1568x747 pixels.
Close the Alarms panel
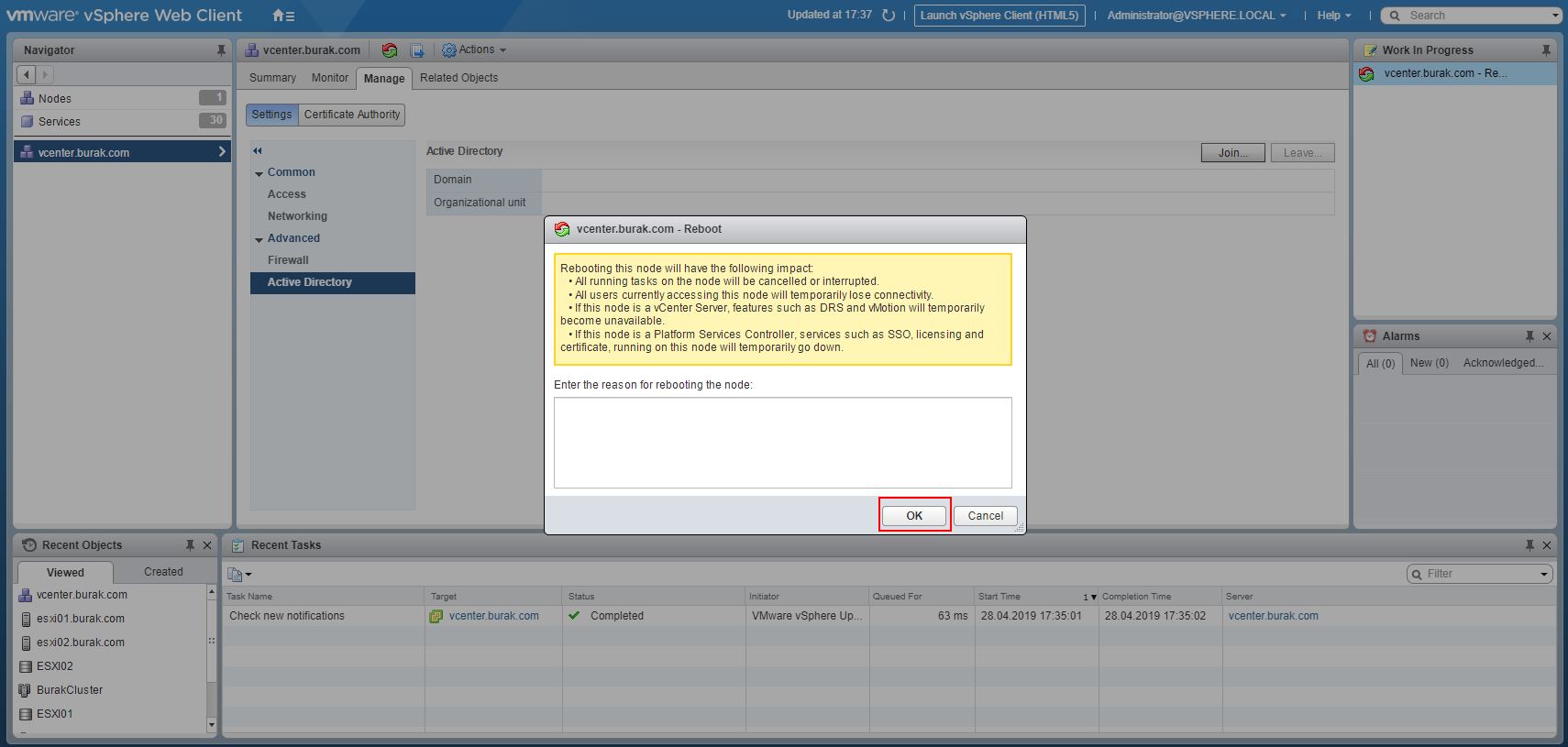point(1547,336)
